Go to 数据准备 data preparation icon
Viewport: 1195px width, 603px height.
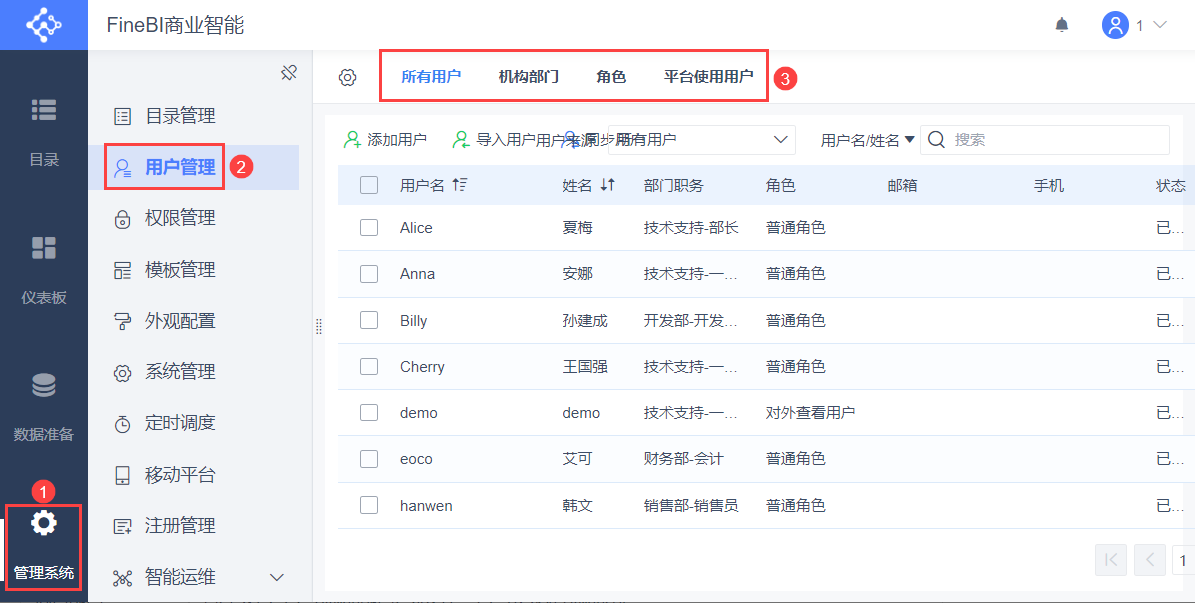pos(44,385)
